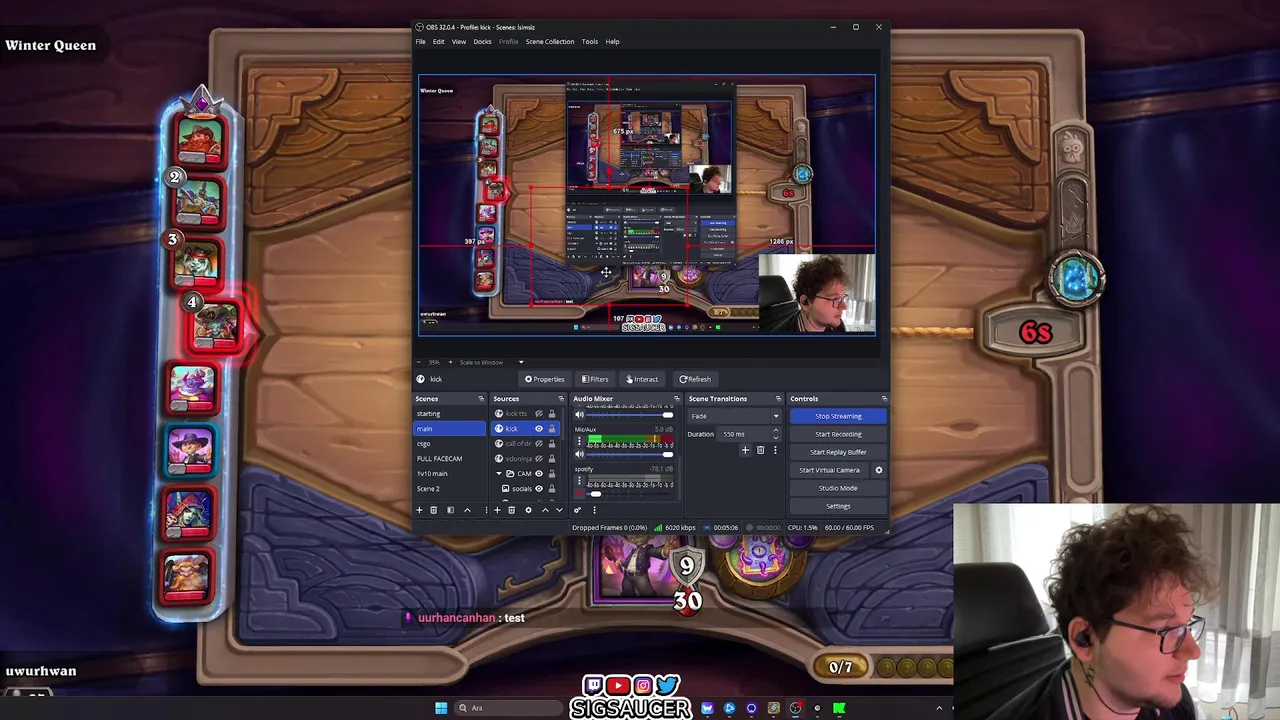Screen dimensions: 1280x720
Task: Open the Scene Collection menu
Action: pyautogui.click(x=550, y=42)
